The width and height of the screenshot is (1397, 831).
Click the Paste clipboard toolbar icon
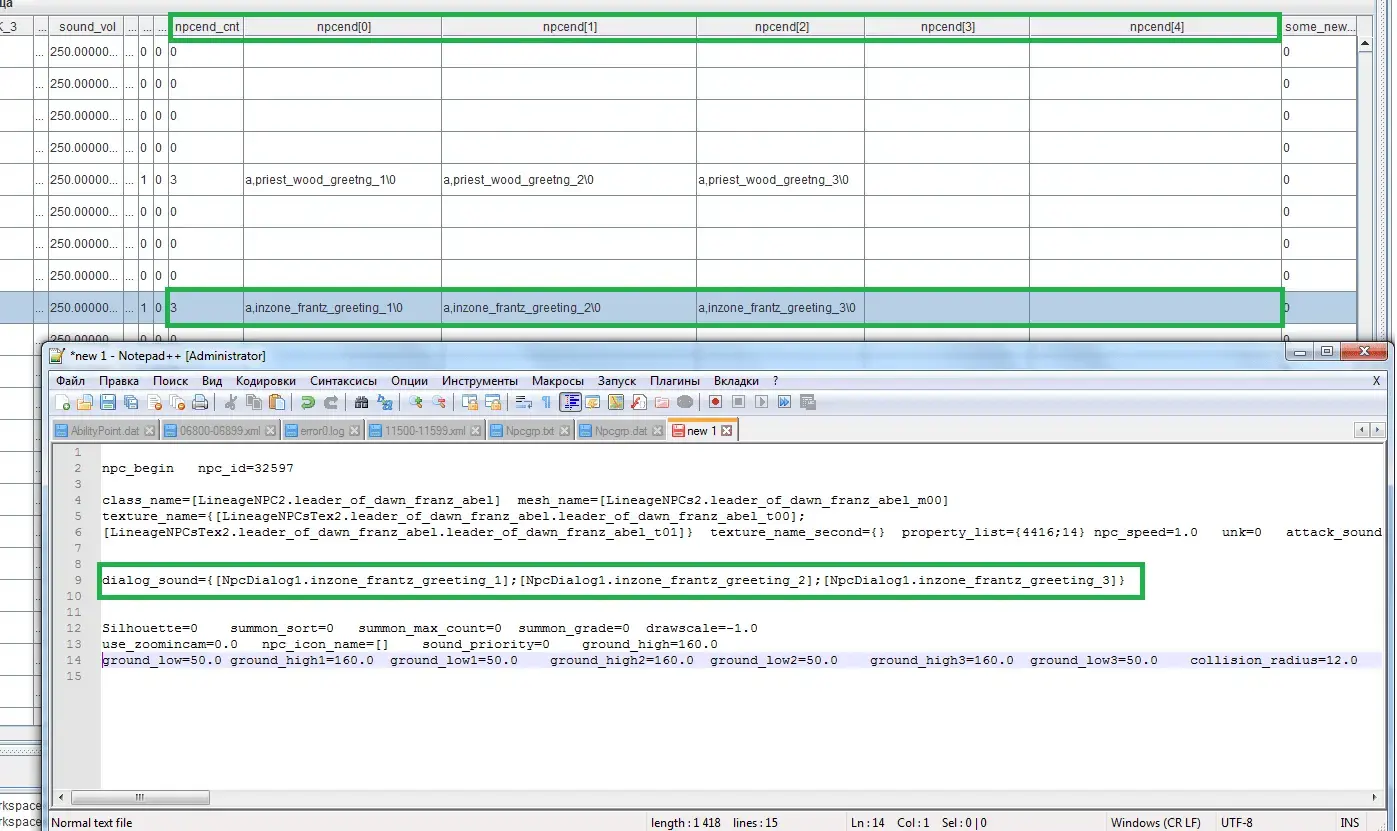[276, 402]
